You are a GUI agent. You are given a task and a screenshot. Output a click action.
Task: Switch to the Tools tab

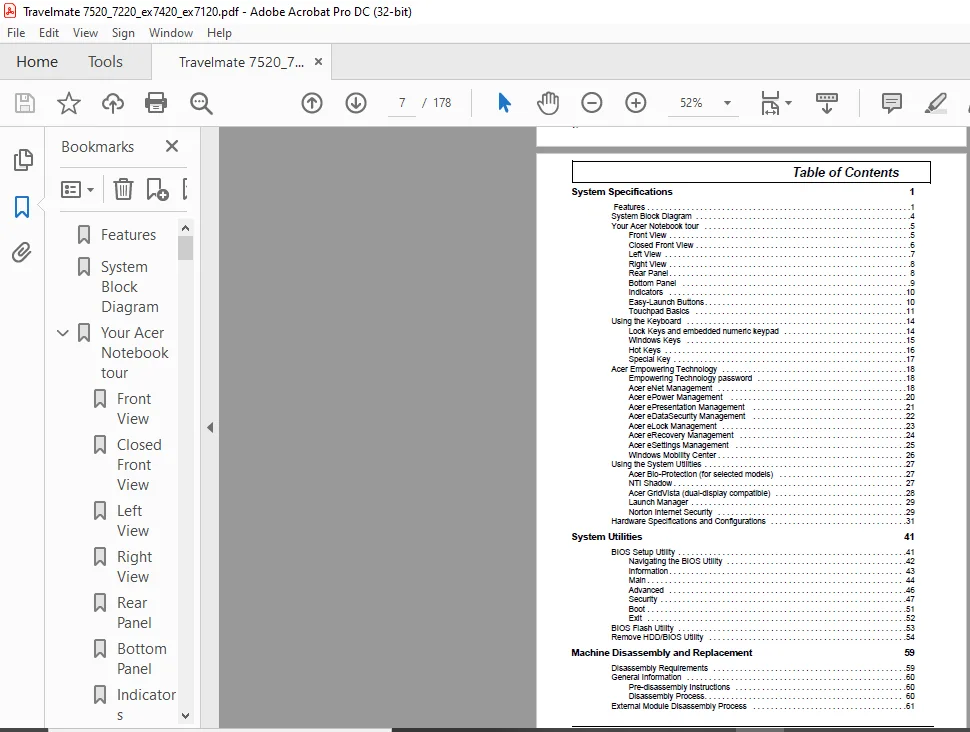[x=105, y=62]
